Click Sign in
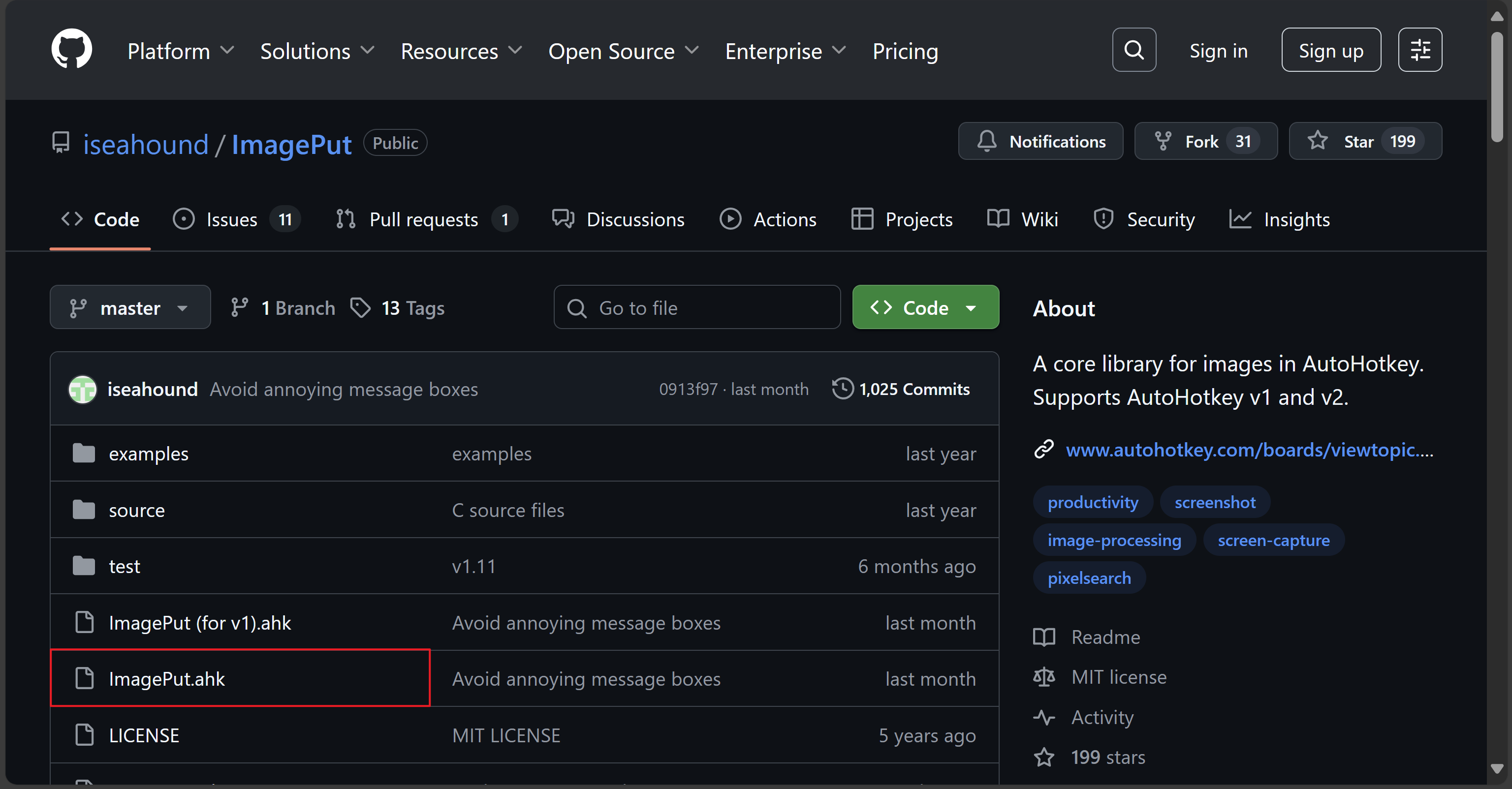Image resolution: width=1512 pixels, height=789 pixels. [x=1219, y=51]
